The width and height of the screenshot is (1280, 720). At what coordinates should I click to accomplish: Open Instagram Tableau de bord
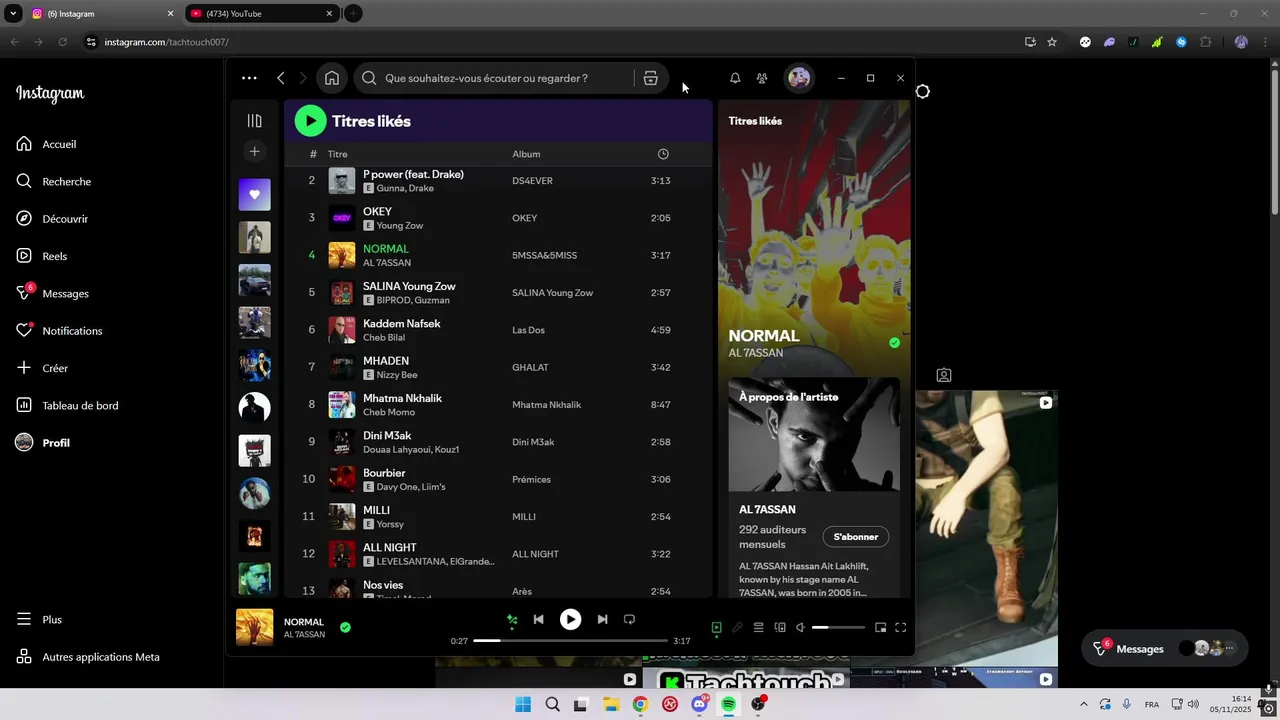(67, 405)
